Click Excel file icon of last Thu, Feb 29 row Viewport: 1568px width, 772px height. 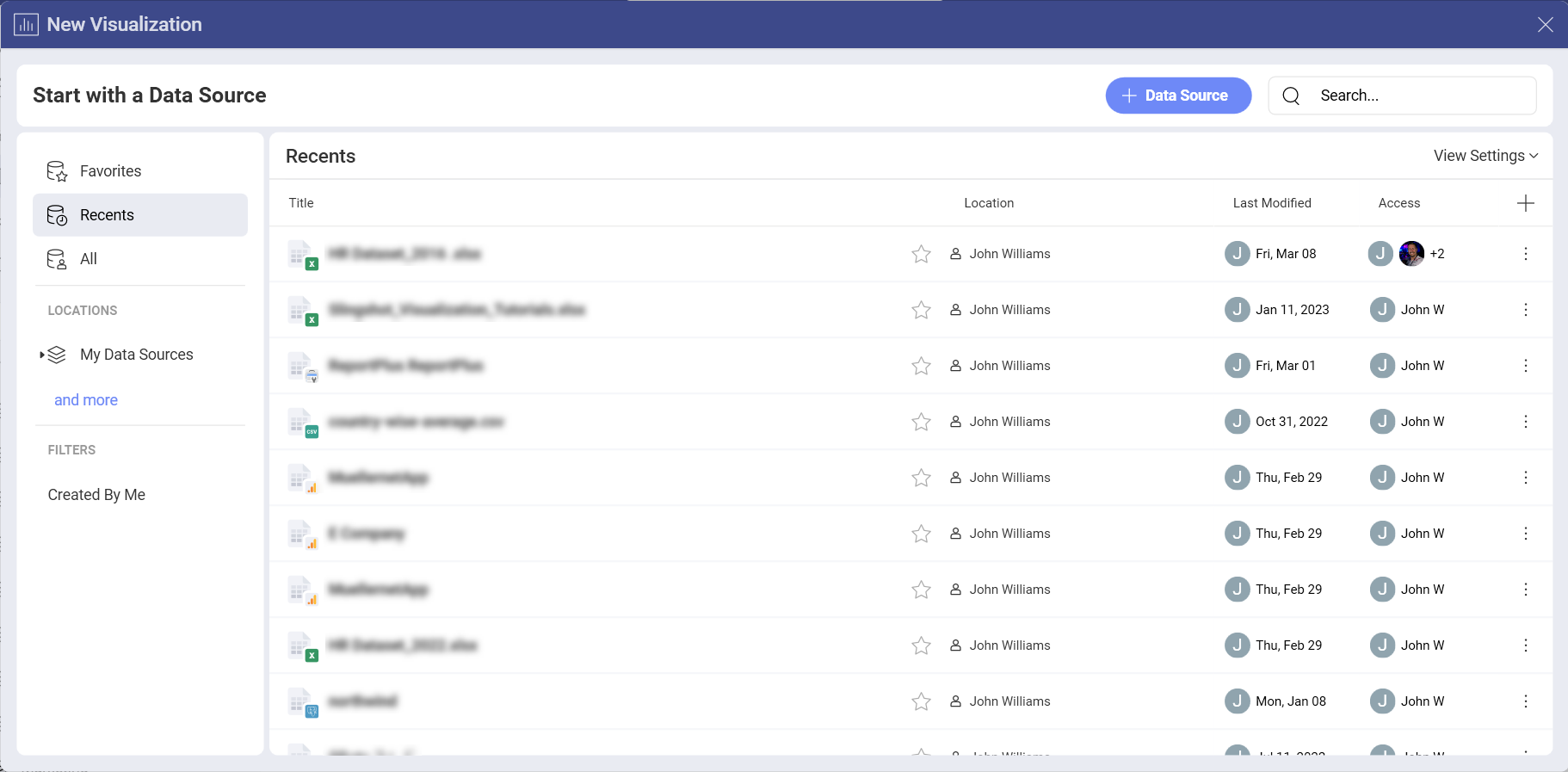click(x=303, y=646)
